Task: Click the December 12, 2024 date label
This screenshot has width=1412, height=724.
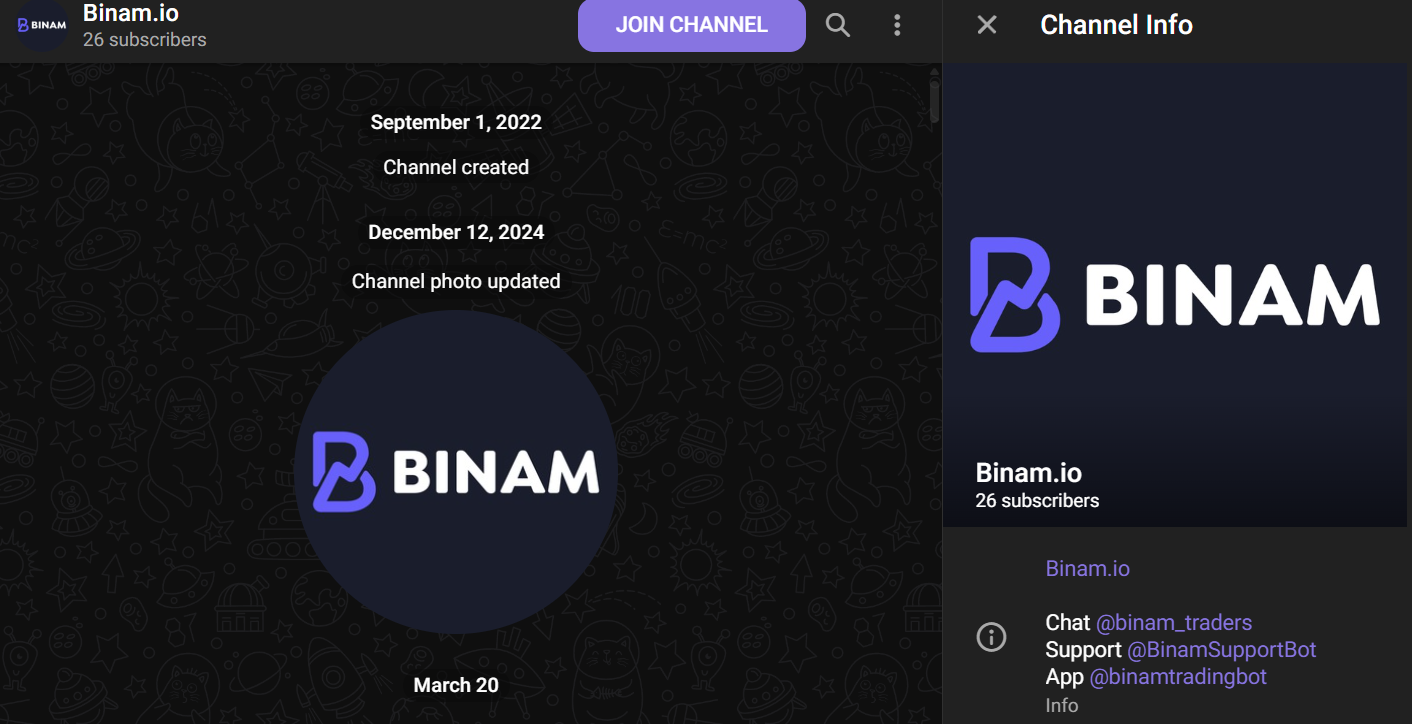Action: tap(456, 232)
